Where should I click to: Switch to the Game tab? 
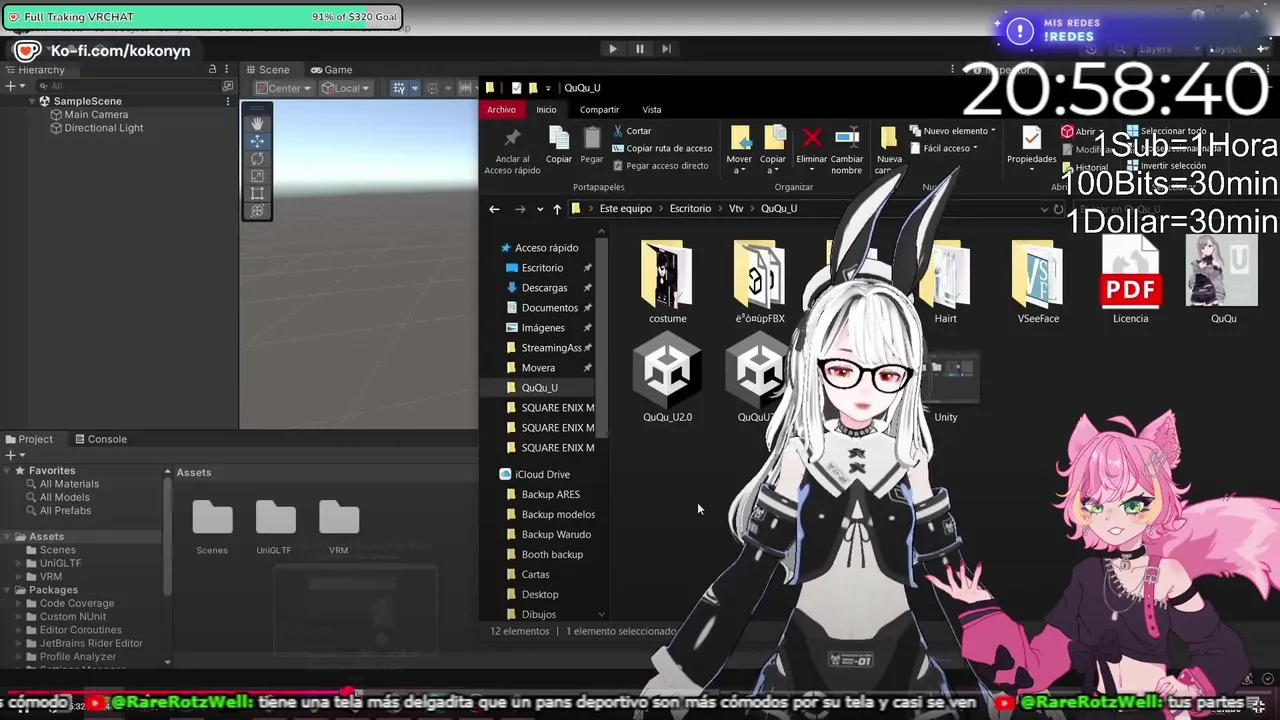click(331, 70)
